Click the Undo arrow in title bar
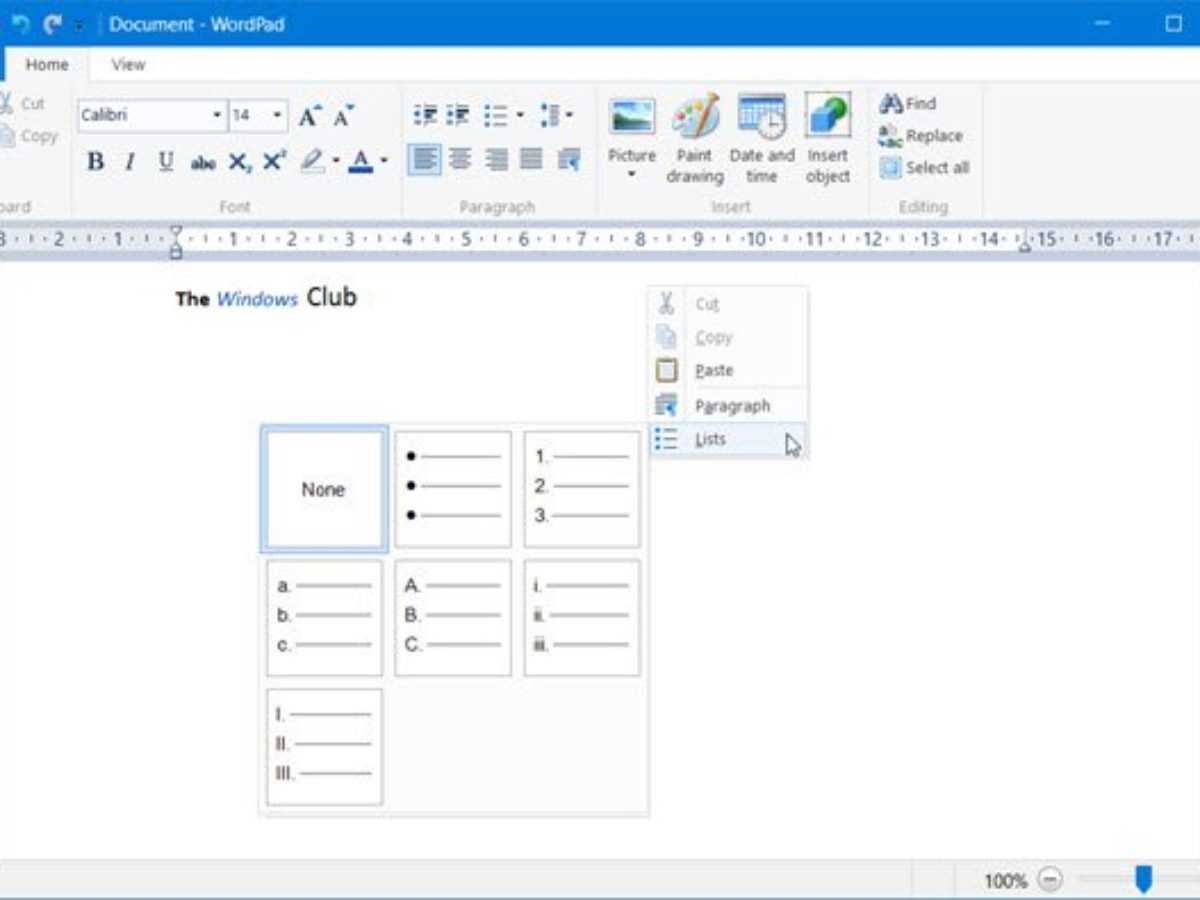Image resolution: width=1200 pixels, height=900 pixels. [x=21, y=24]
